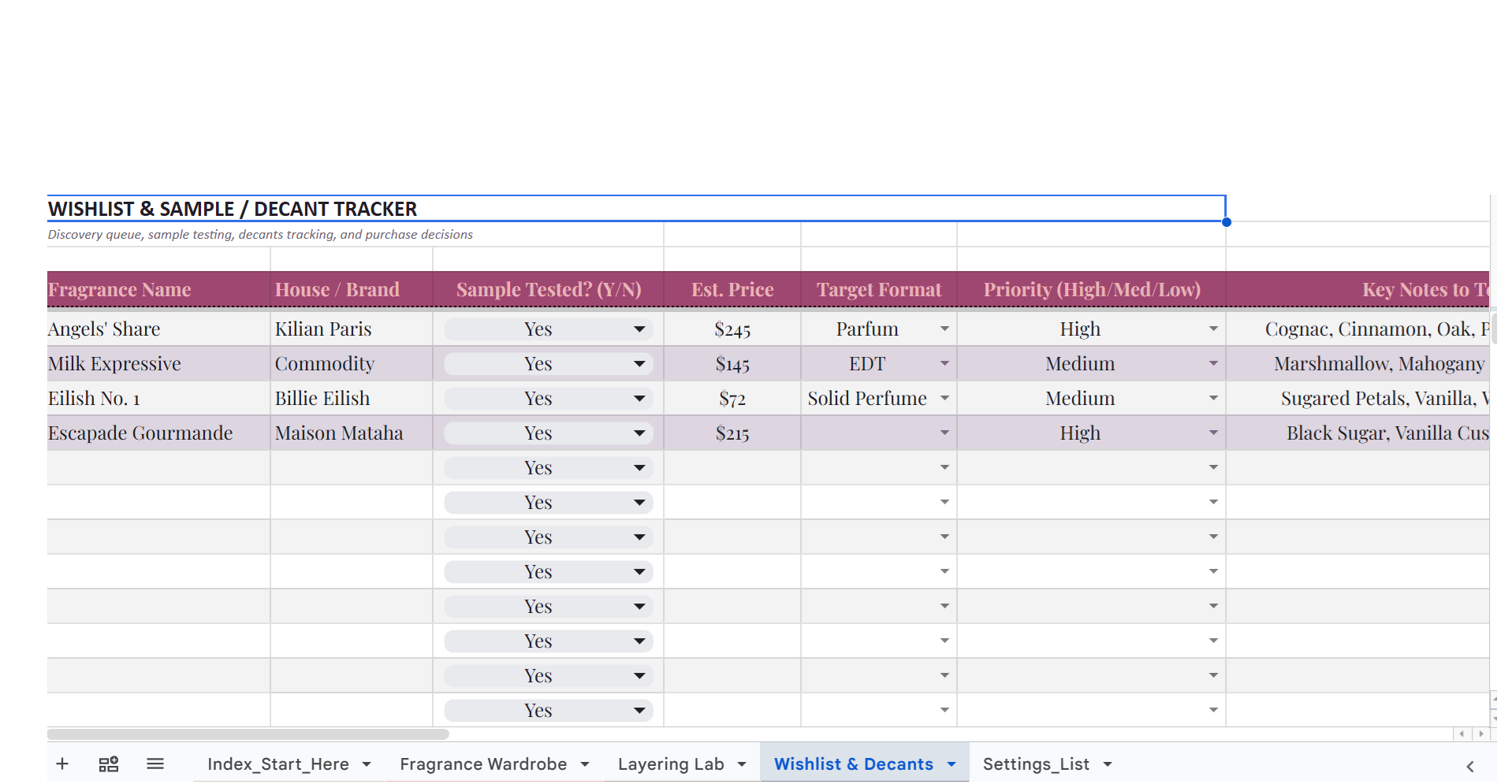Image resolution: width=1512 pixels, height=784 pixels.
Task: Open the all sheets list icon
Action: click(155, 764)
